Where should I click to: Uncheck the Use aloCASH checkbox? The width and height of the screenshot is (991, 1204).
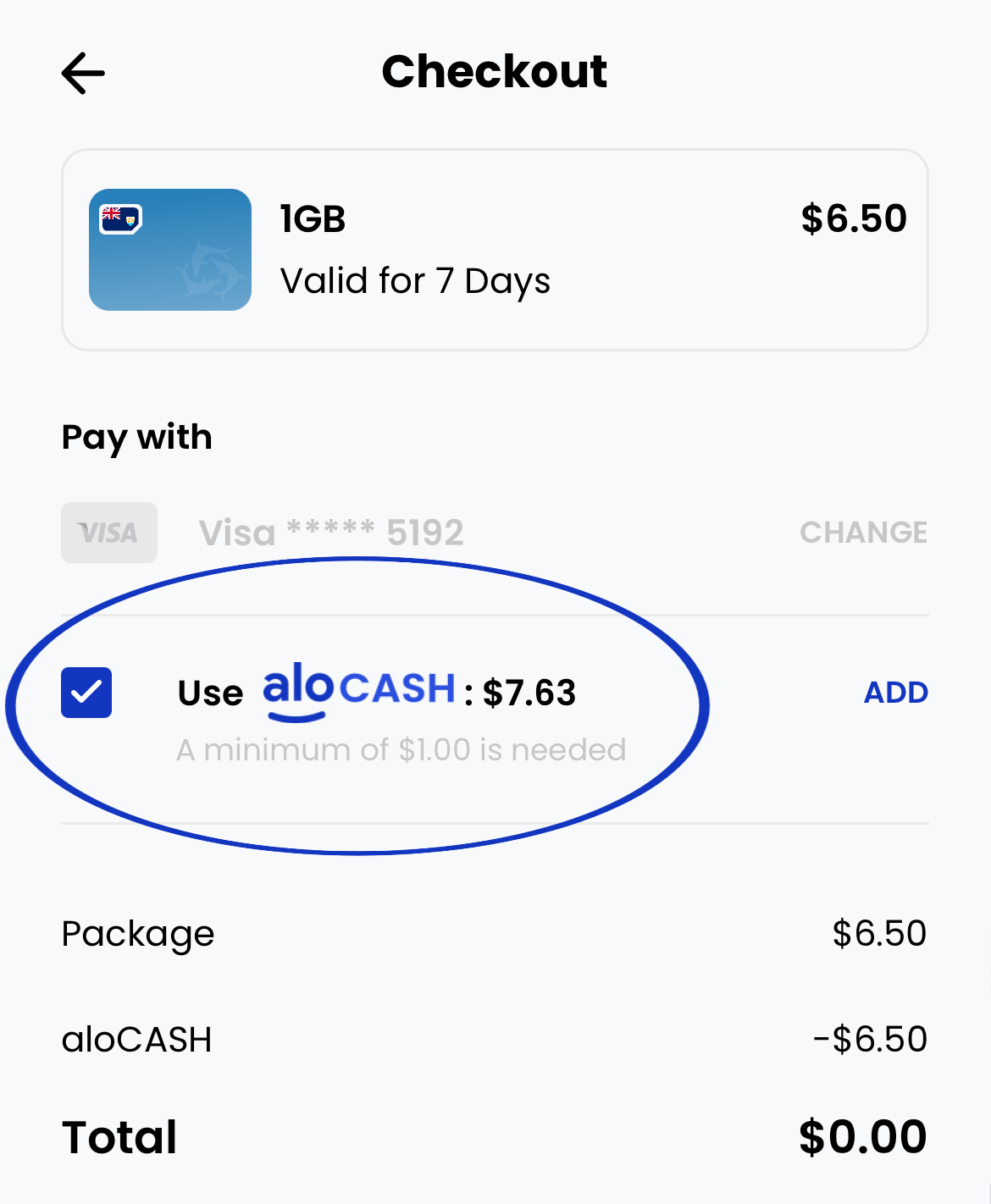tap(86, 692)
